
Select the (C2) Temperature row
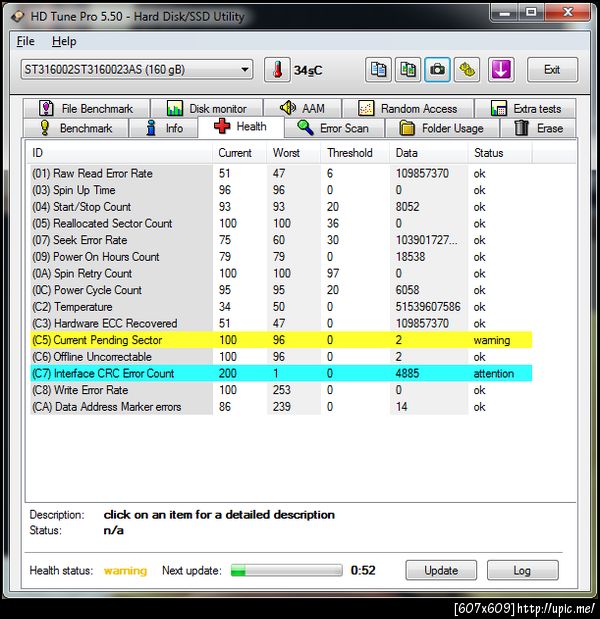pyautogui.click(x=281, y=307)
